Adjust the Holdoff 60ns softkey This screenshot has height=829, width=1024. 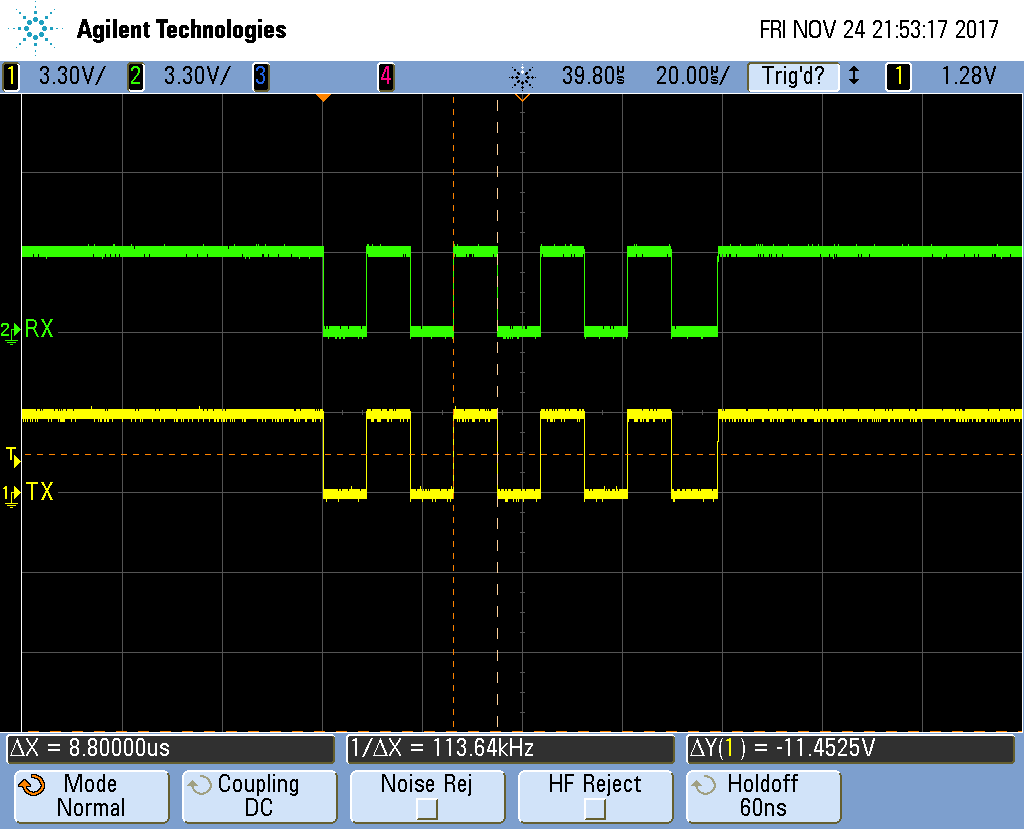click(763, 796)
